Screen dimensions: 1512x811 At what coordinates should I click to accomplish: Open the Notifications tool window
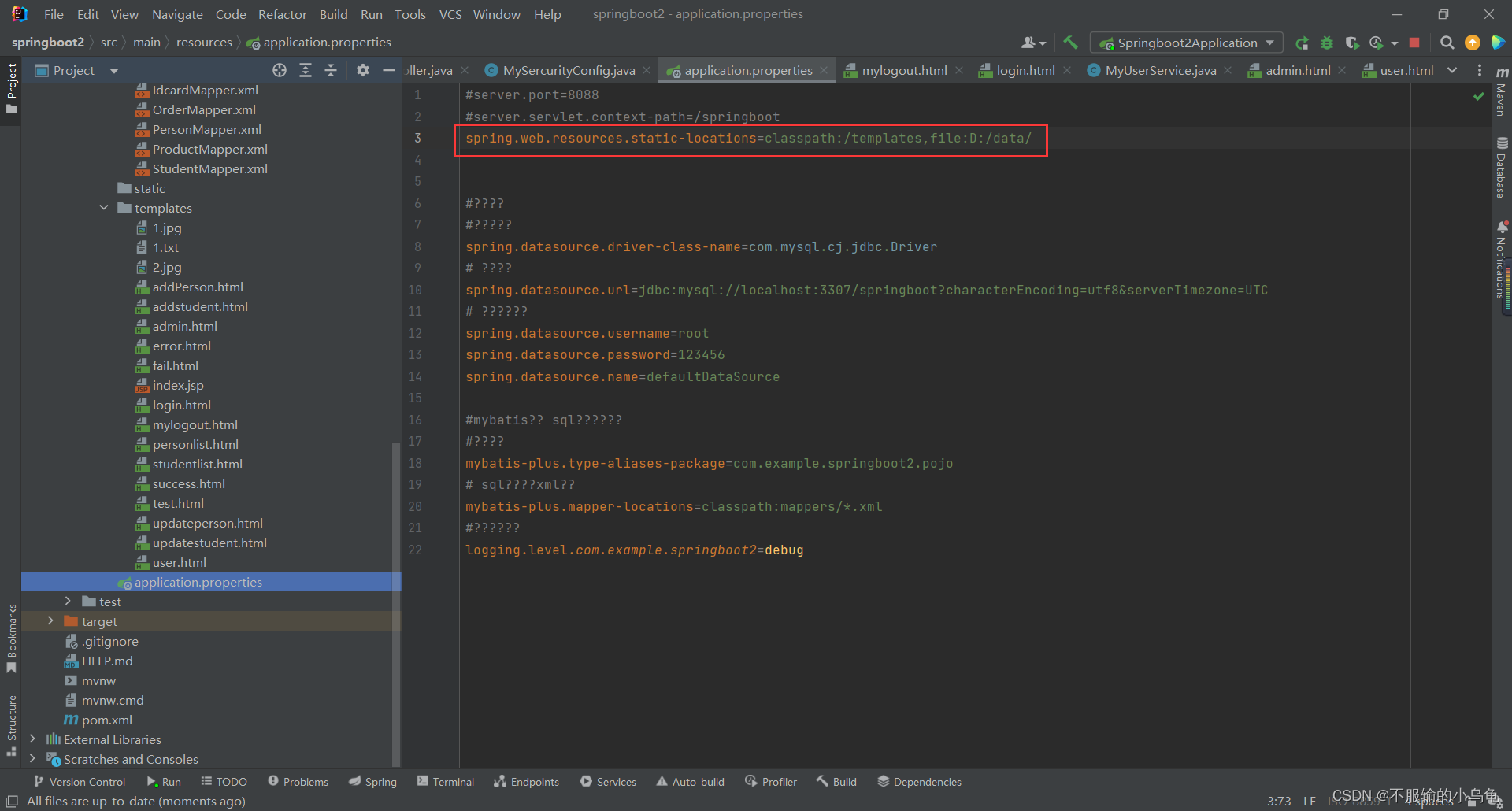tap(1502, 260)
